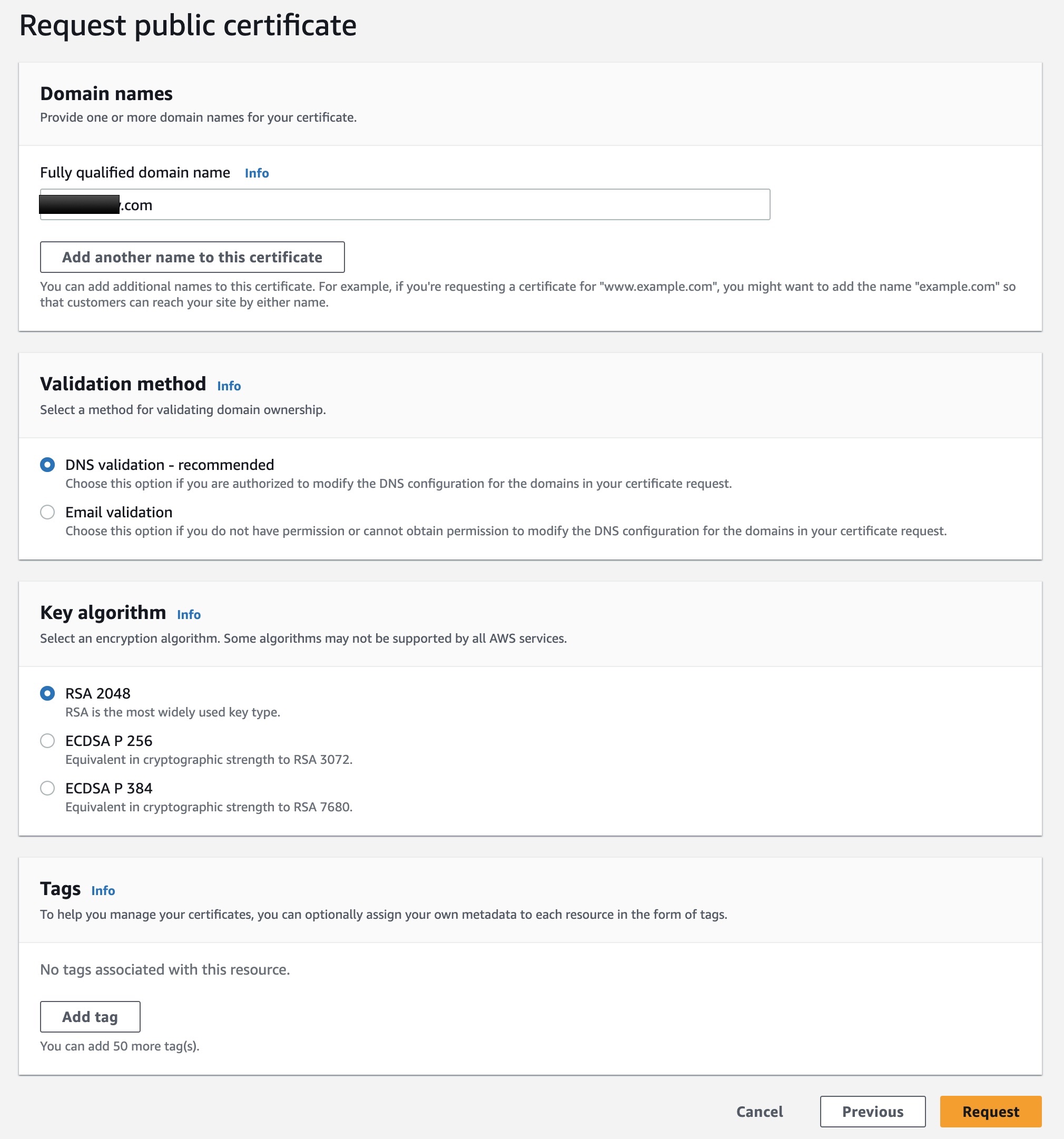Click the Add tag button
Image resolution: width=1064 pixels, height=1139 pixels.
pos(90,1017)
